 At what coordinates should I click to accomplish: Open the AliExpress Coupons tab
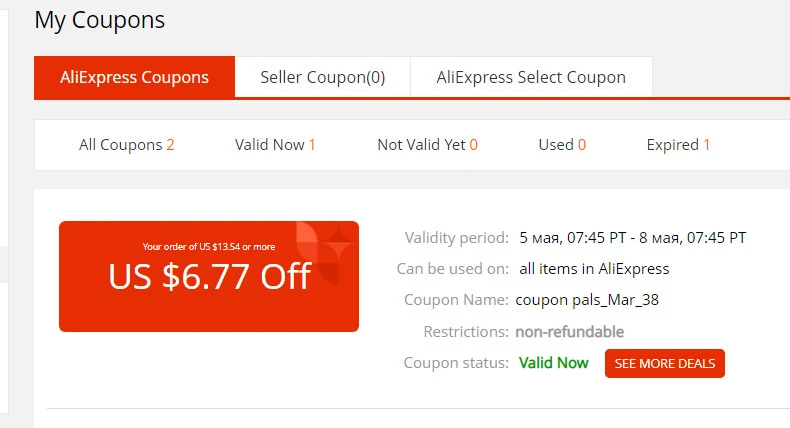tap(135, 77)
